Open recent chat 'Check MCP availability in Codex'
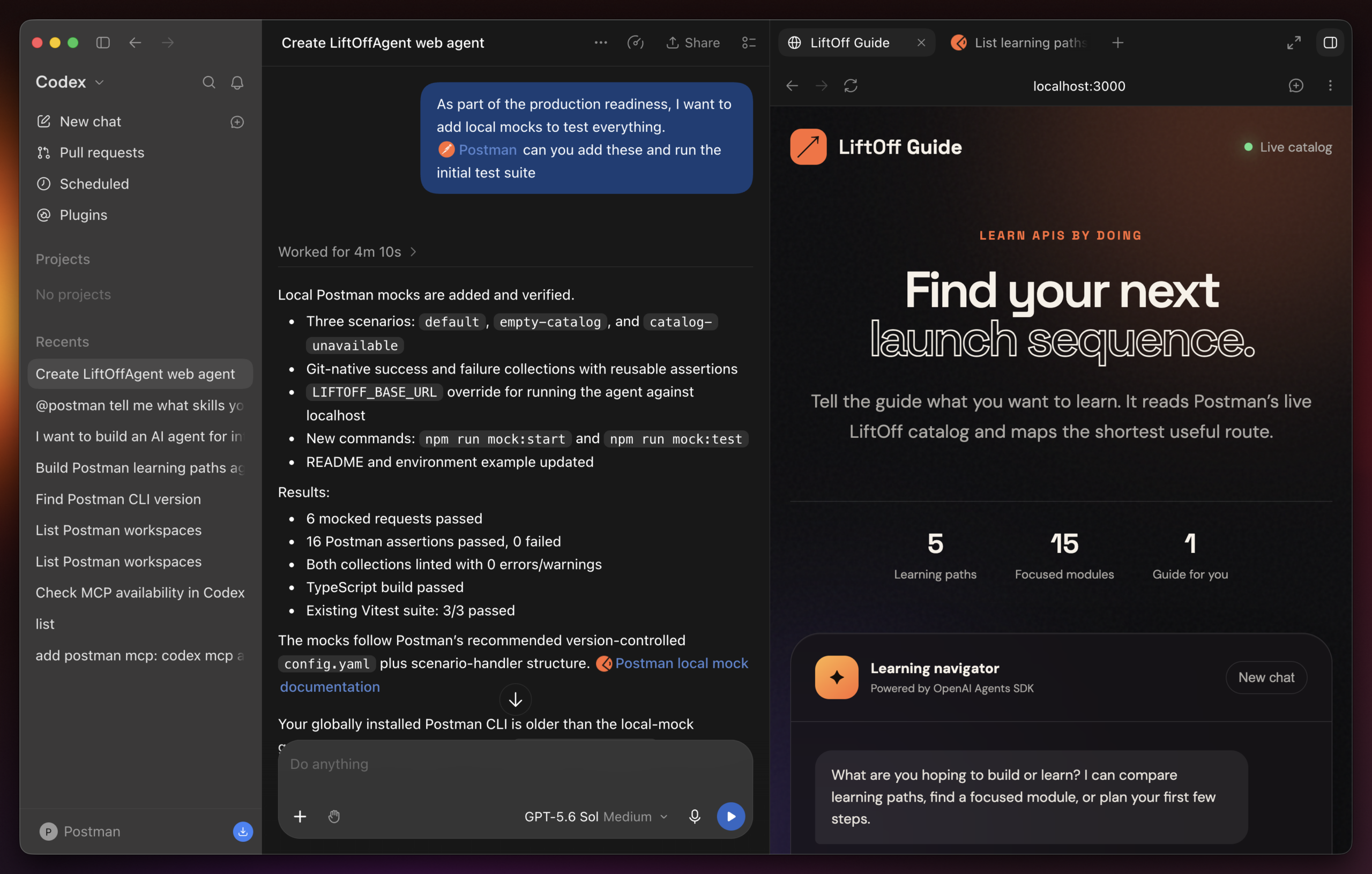 coord(140,593)
